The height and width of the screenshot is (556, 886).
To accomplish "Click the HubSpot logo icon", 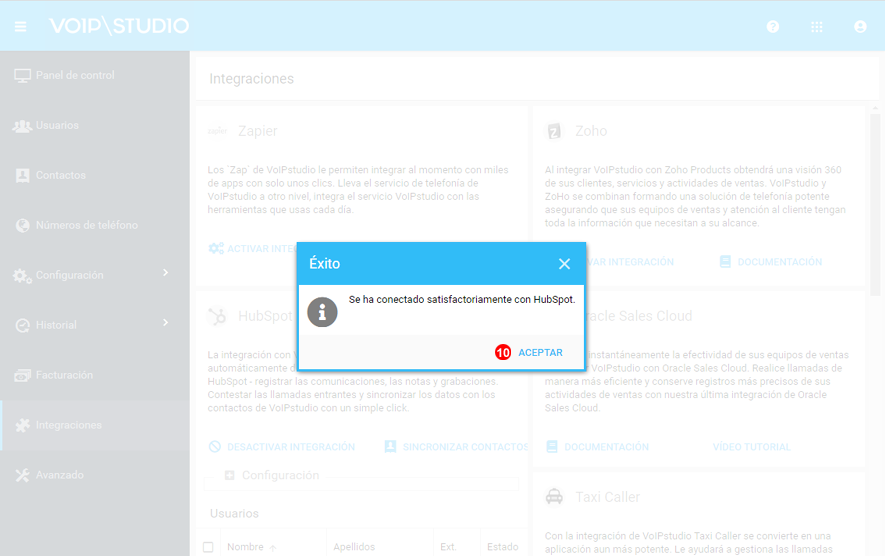I will [217, 316].
